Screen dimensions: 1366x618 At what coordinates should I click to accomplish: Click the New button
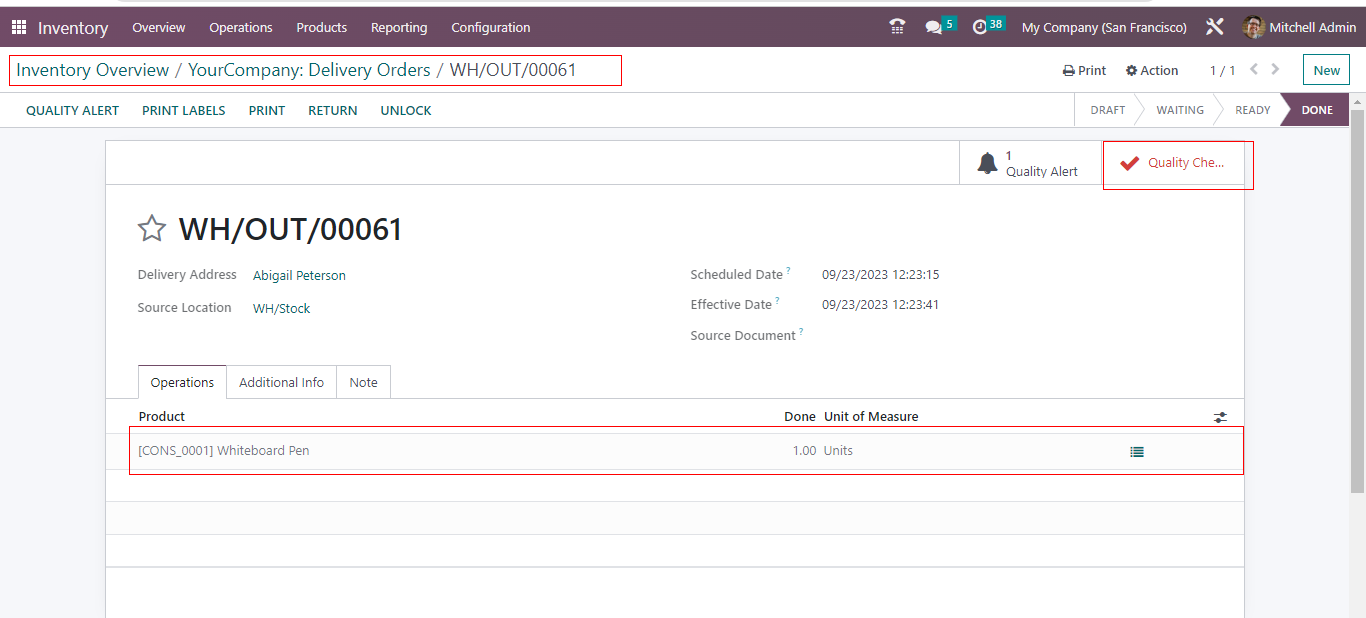[x=1326, y=70]
